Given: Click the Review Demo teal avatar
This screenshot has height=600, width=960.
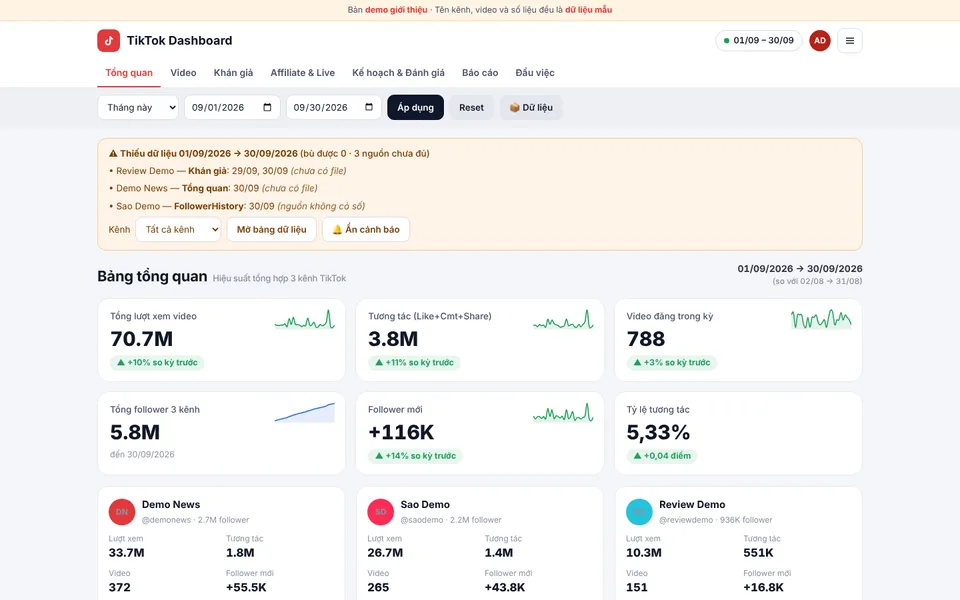Looking at the screenshot, I should point(639,512).
